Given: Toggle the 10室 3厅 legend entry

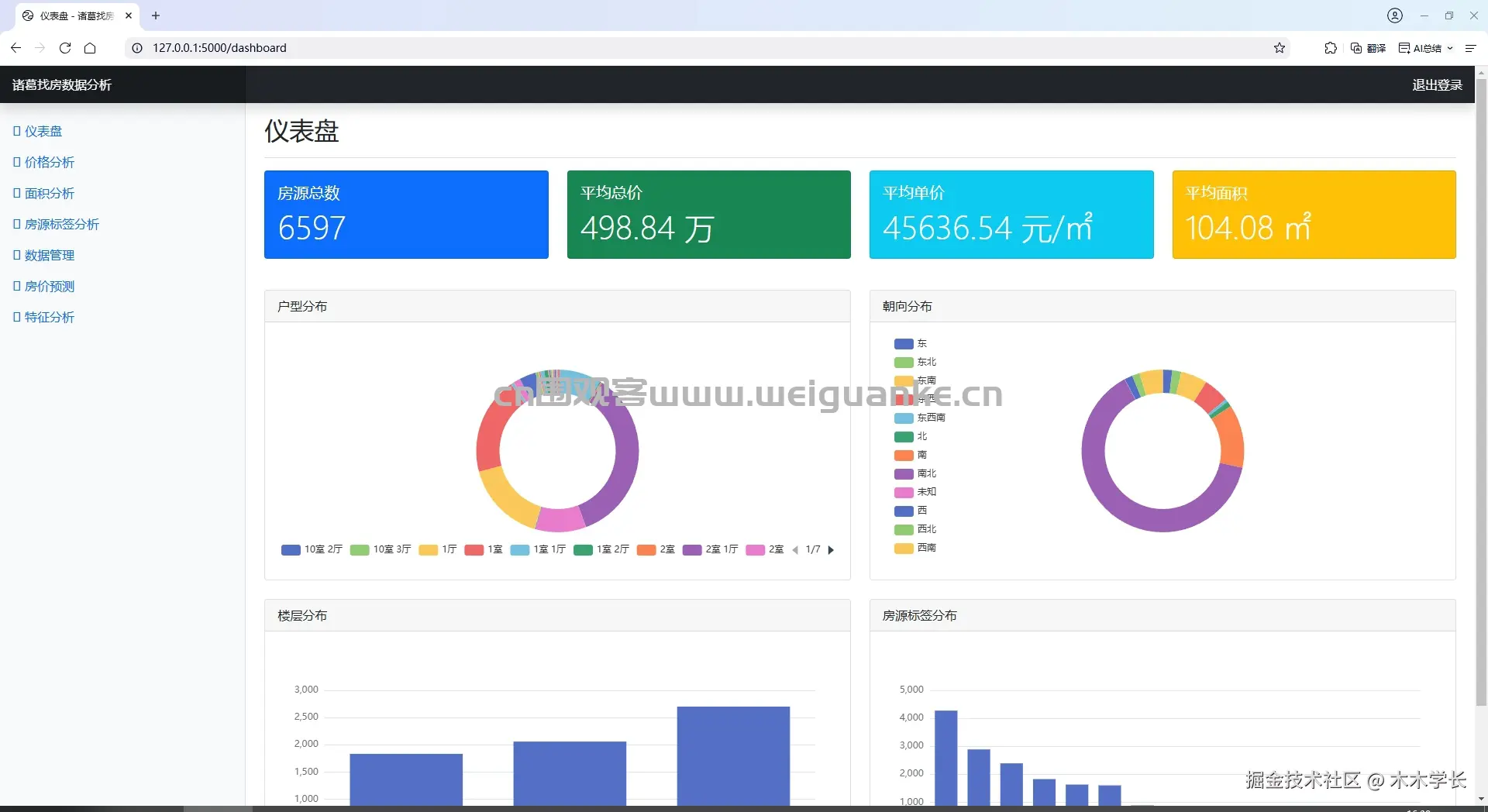Looking at the screenshot, I should pyautogui.click(x=381, y=549).
